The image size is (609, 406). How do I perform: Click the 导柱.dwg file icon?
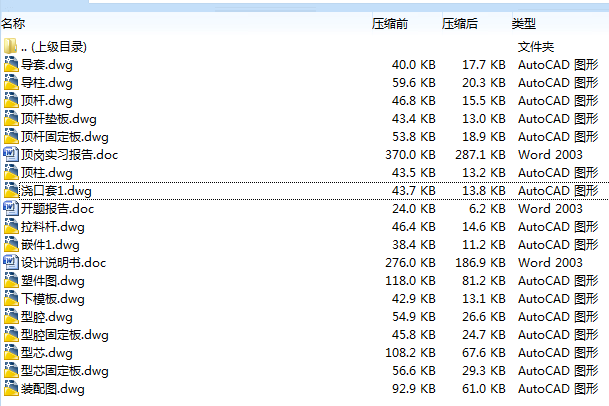pyautogui.click(x=11, y=83)
